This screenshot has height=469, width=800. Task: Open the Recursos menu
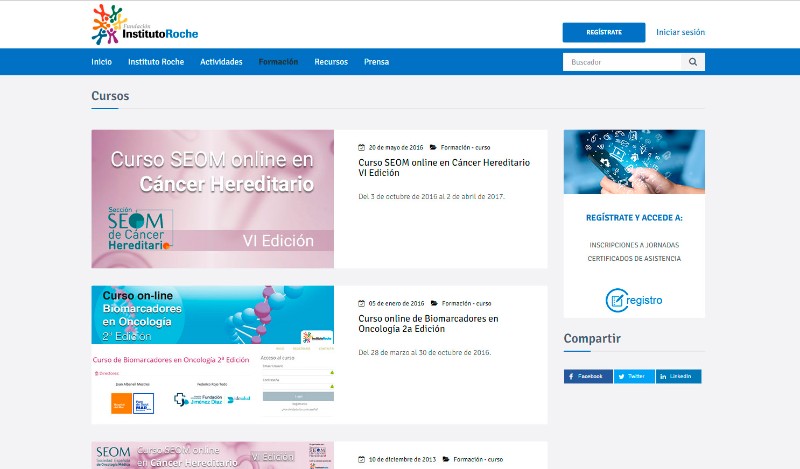(331, 62)
